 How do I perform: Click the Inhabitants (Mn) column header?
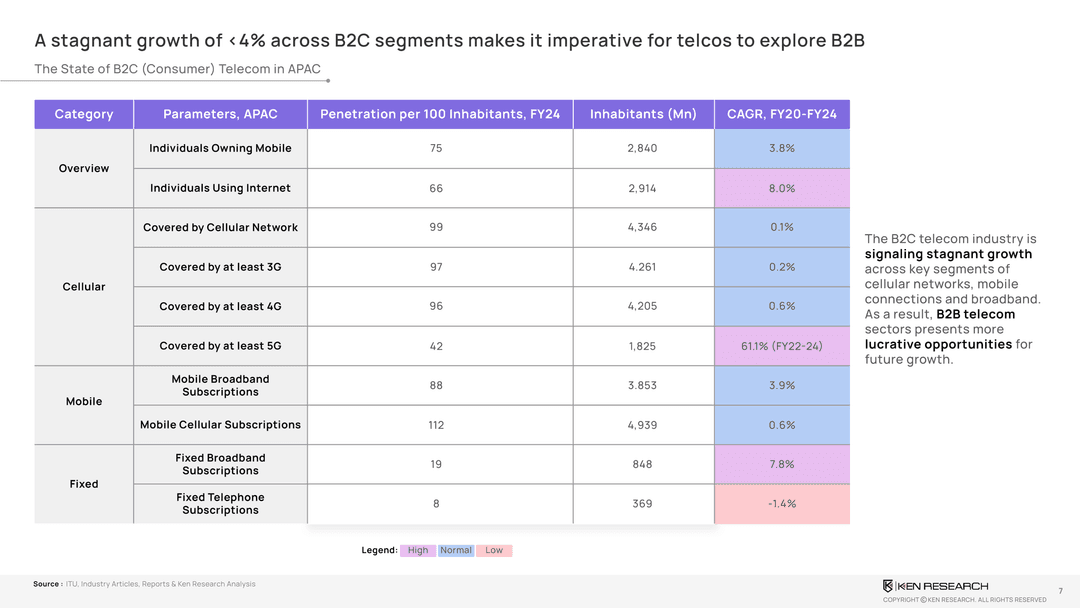(x=643, y=114)
